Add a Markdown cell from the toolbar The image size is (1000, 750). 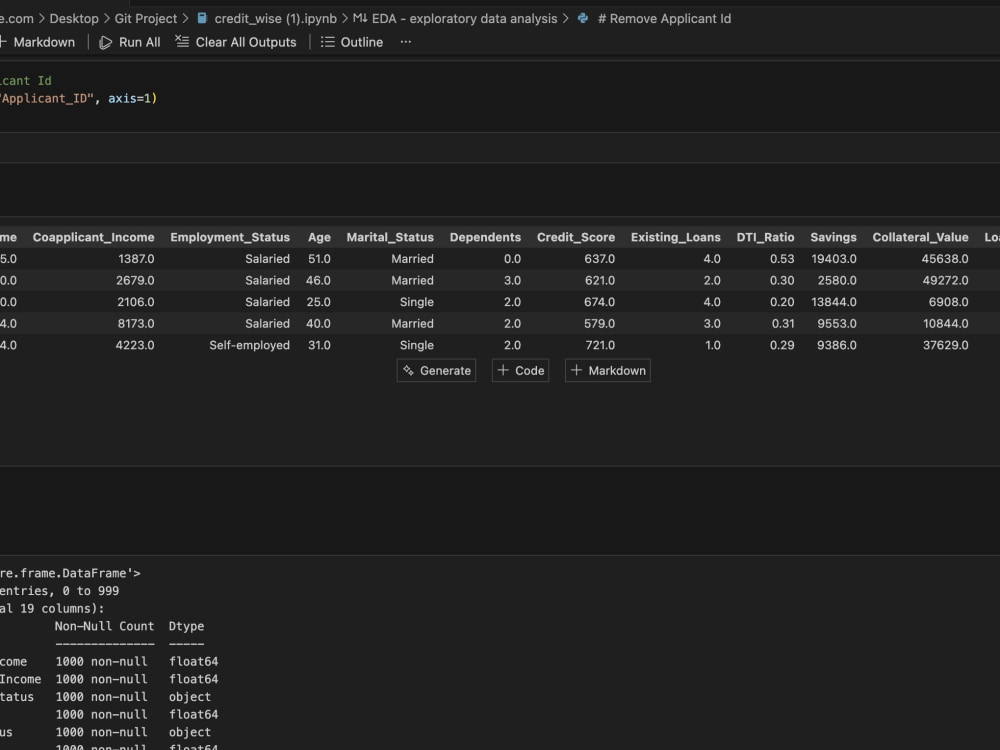[x=38, y=42]
